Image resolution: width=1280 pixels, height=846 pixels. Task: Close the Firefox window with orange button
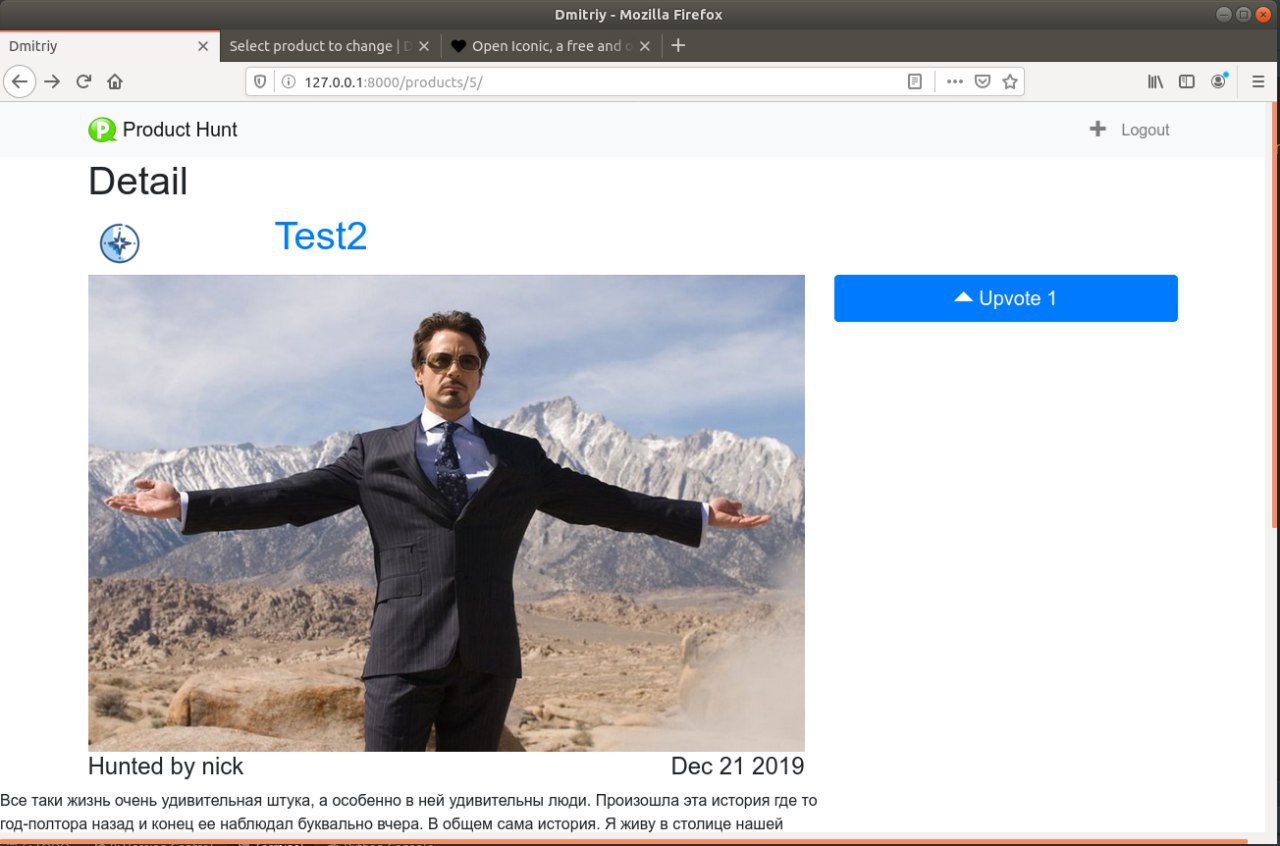coord(1263,14)
